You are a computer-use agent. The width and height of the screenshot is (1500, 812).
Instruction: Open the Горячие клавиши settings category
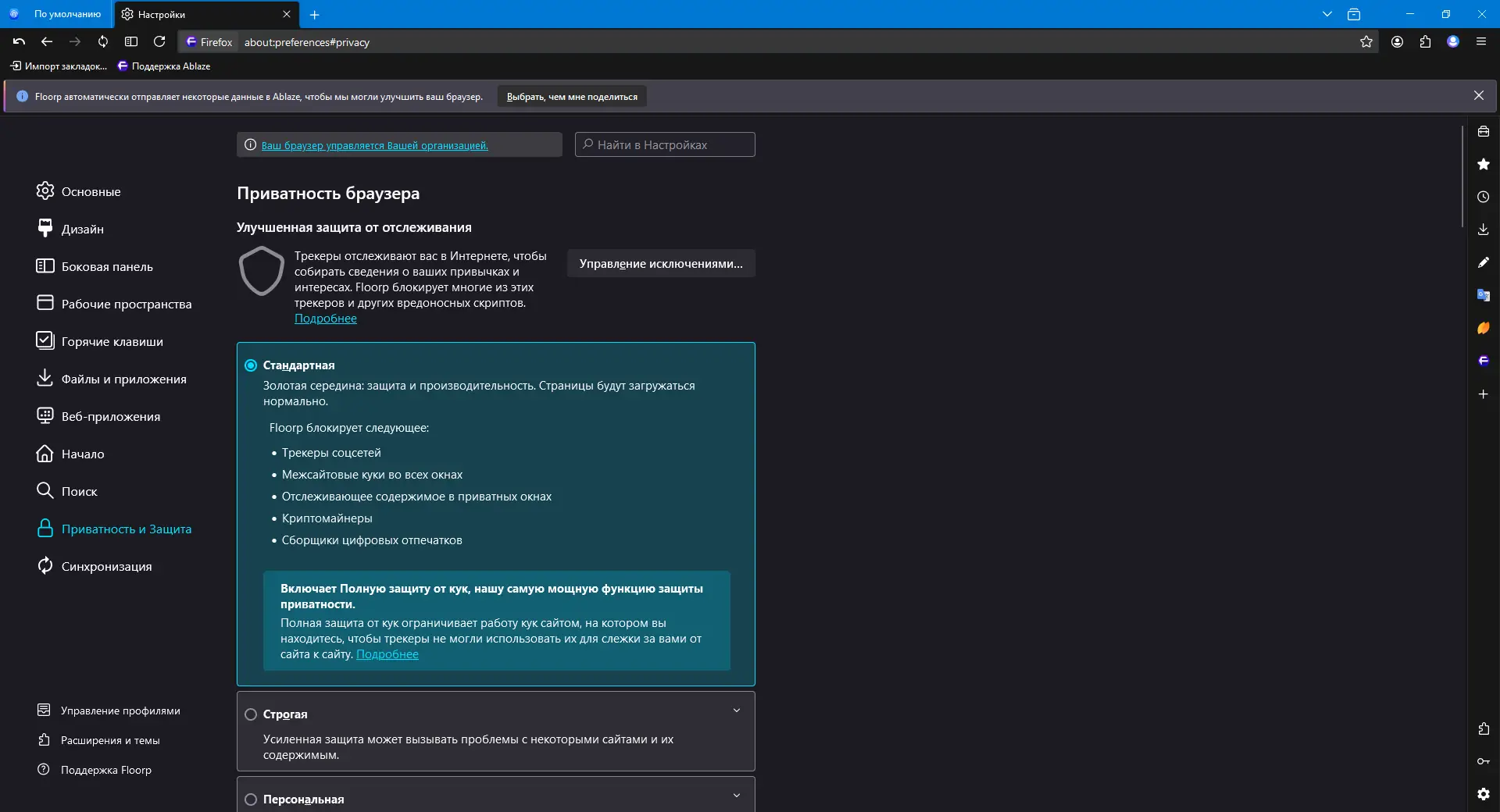99,341
